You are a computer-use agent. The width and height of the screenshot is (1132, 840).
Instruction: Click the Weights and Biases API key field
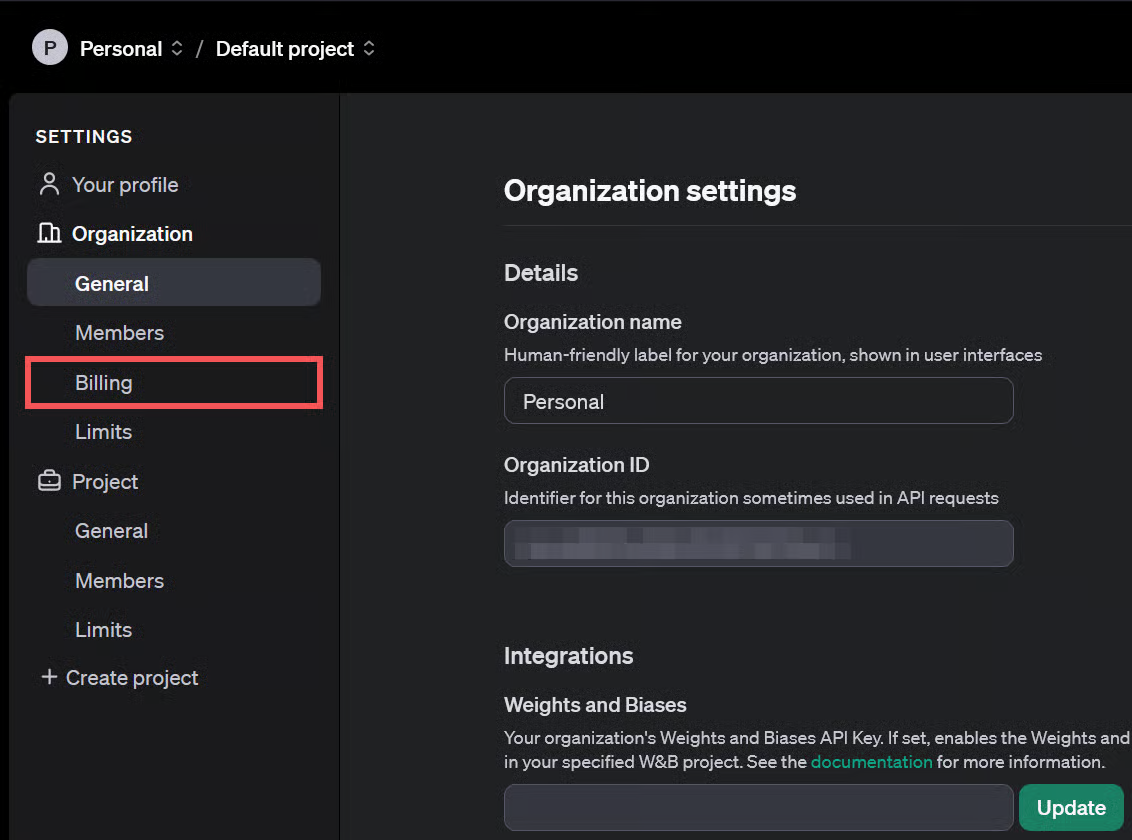pyautogui.click(x=758, y=808)
